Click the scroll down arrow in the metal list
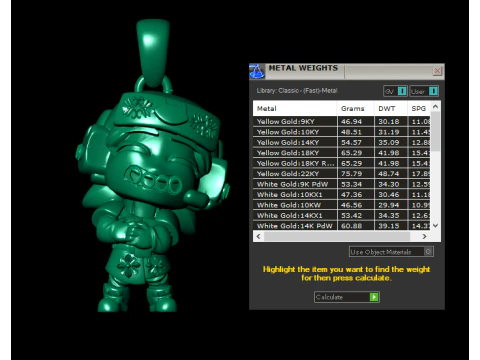The width and height of the screenshot is (480, 360). 435,226
